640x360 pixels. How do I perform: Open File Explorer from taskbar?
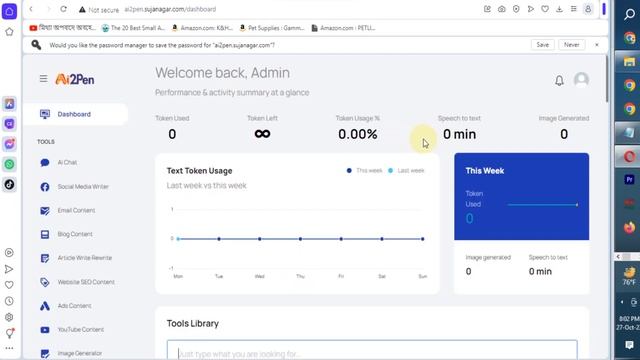[x=629, y=62]
